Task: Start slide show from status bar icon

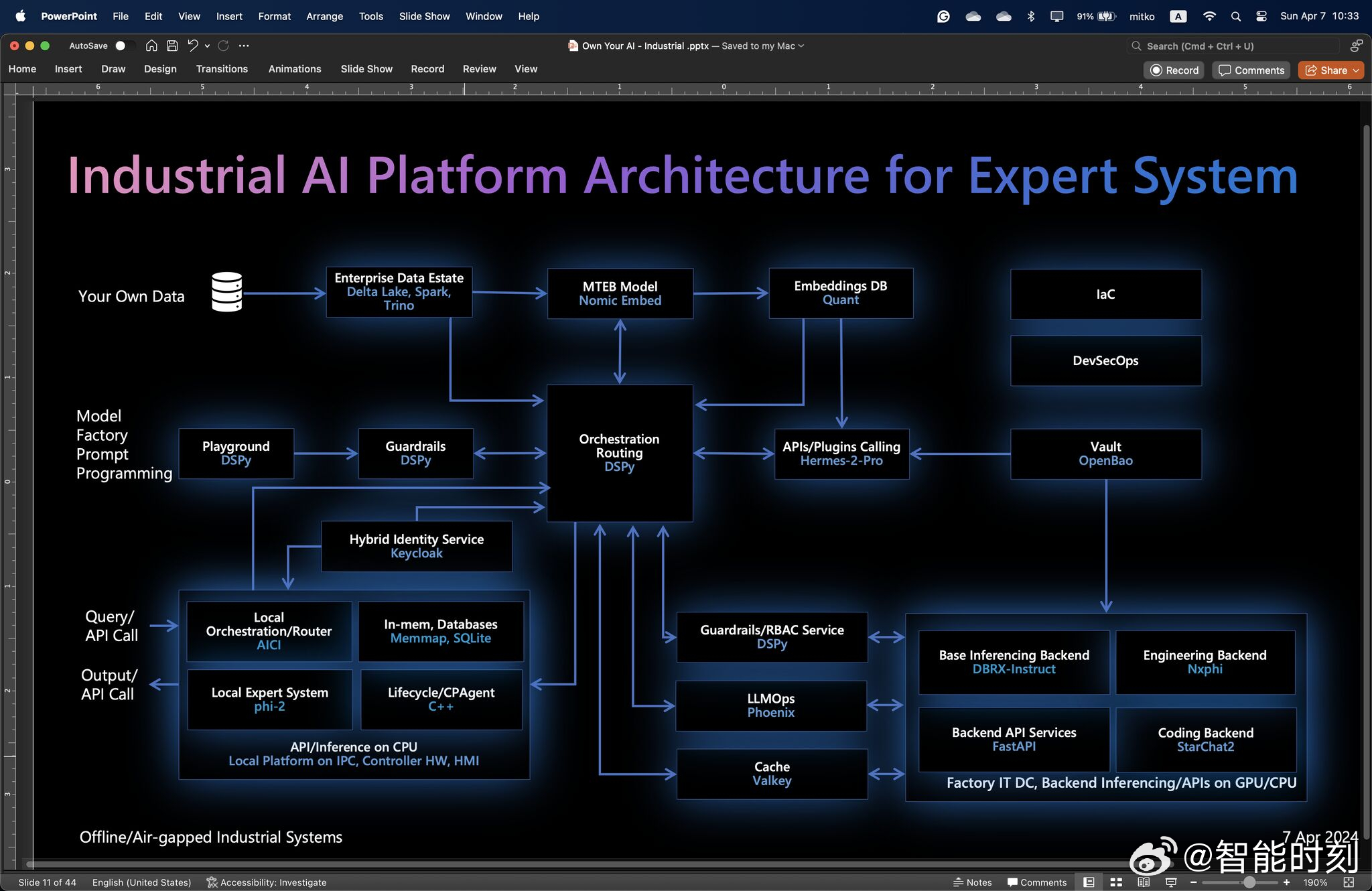Action: coord(1171,882)
